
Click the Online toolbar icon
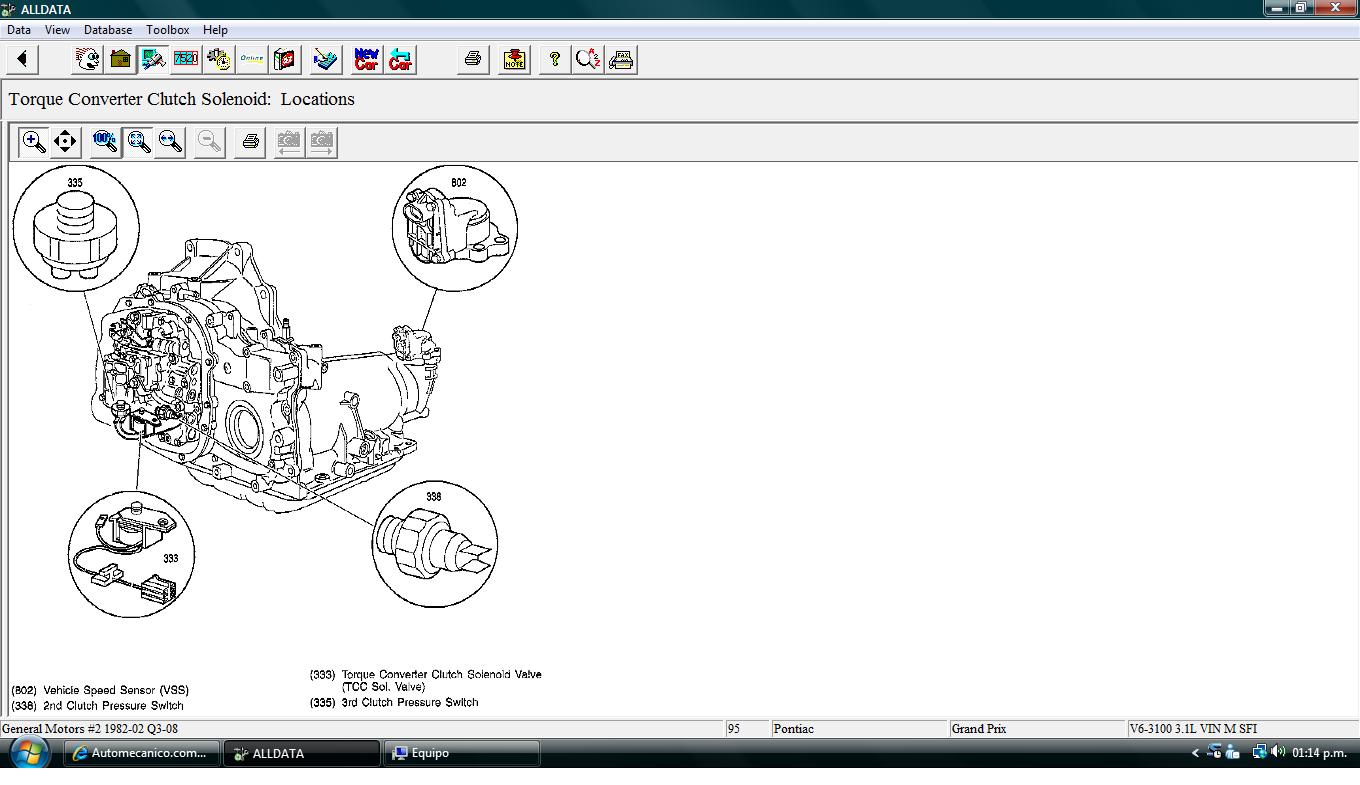(252, 59)
